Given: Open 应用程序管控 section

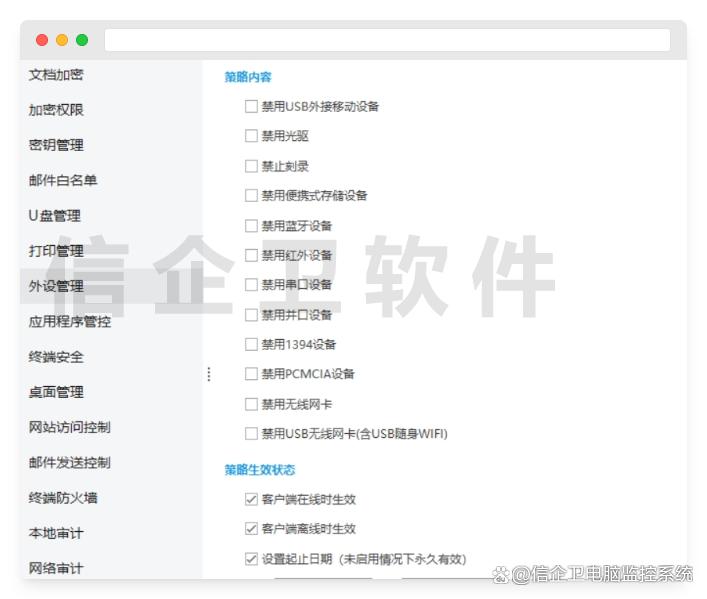Looking at the screenshot, I should point(69,321).
